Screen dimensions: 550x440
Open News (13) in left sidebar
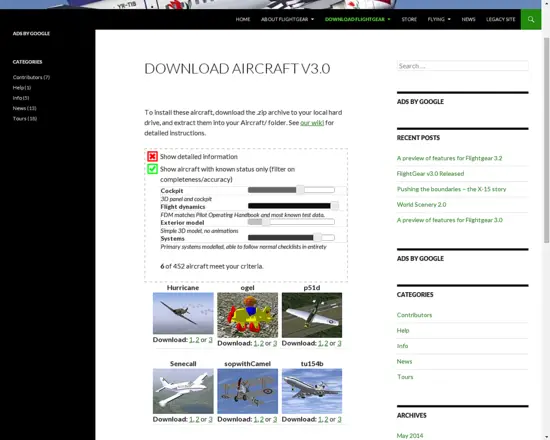(25, 108)
